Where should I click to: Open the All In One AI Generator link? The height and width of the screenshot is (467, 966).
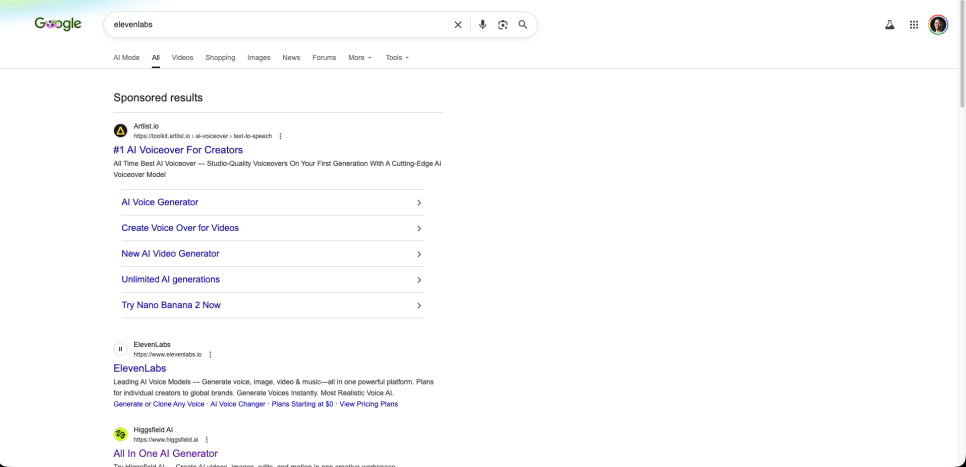[166, 453]
